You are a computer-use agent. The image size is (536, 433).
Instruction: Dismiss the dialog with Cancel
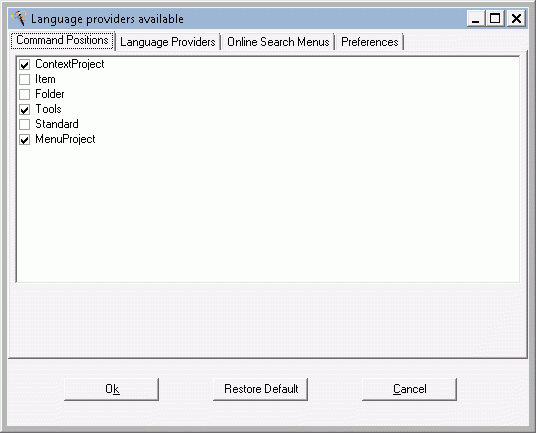click(x=410, y=389)
